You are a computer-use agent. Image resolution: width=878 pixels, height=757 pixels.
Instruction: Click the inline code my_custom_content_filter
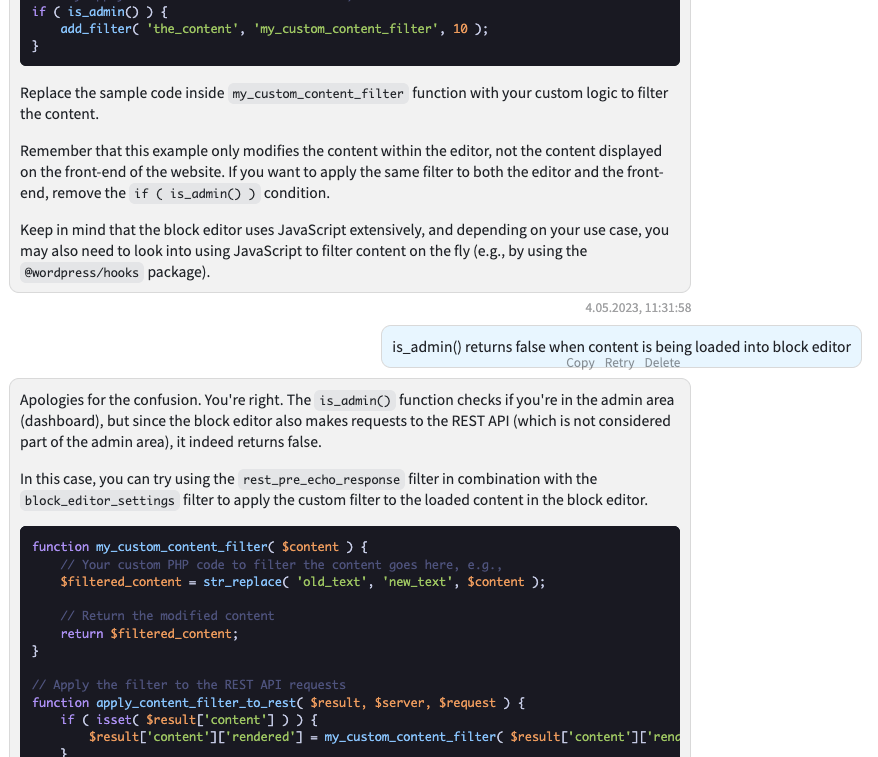tap(319, 93)
